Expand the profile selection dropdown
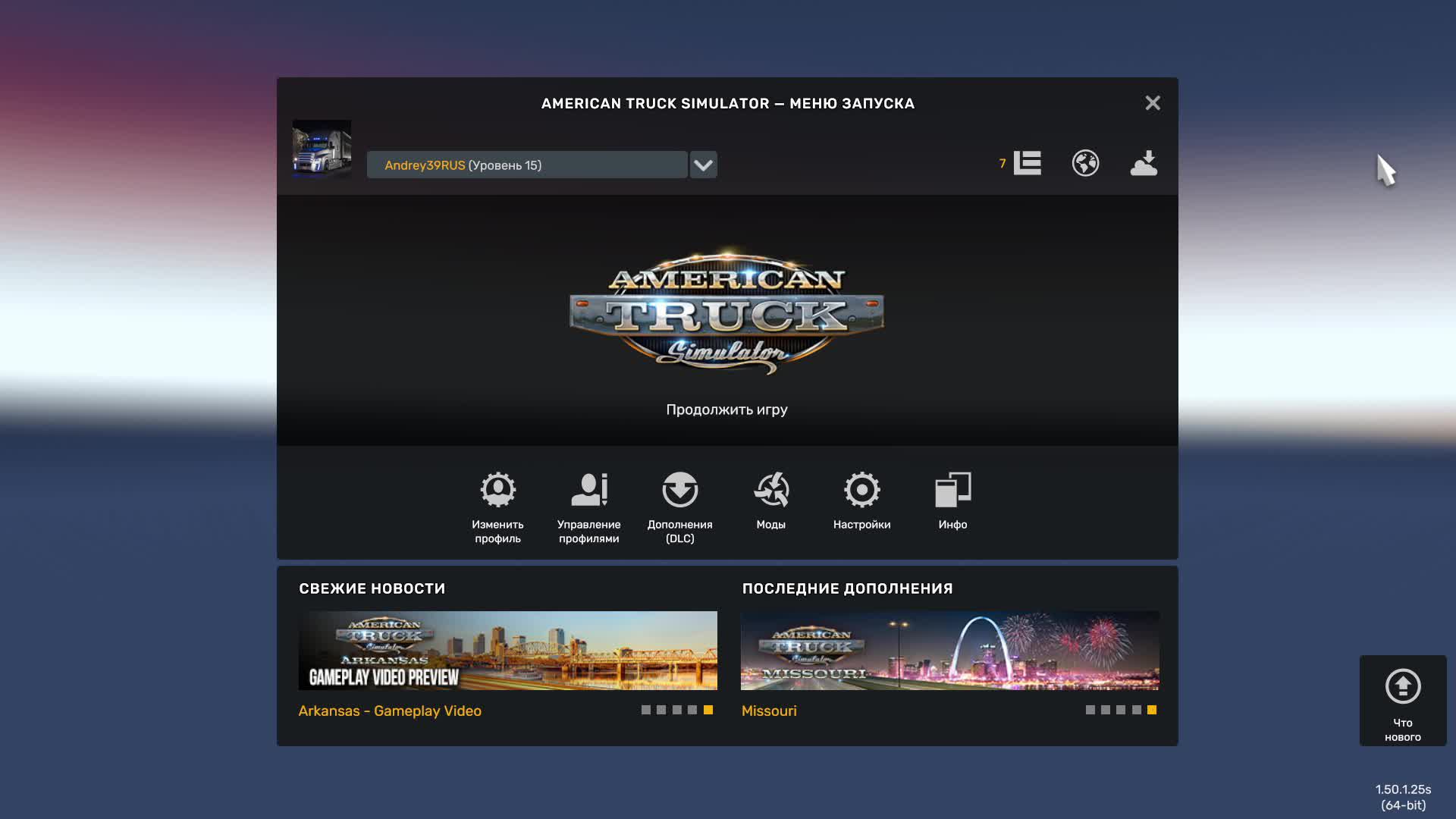This screenshot has height=819, width=1456. [x=702, y=165]
